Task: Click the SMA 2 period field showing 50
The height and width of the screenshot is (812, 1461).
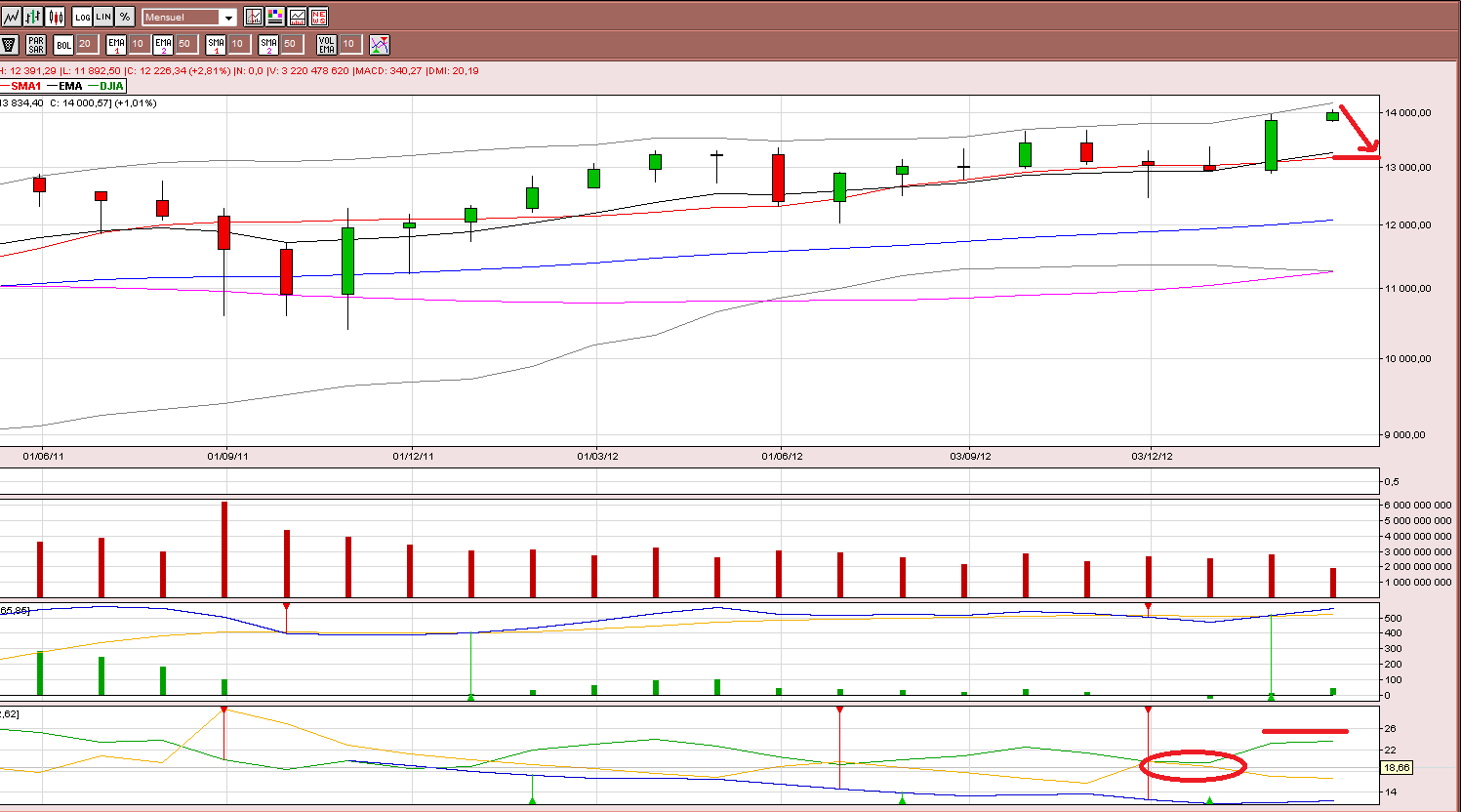Action: point(291,44)
